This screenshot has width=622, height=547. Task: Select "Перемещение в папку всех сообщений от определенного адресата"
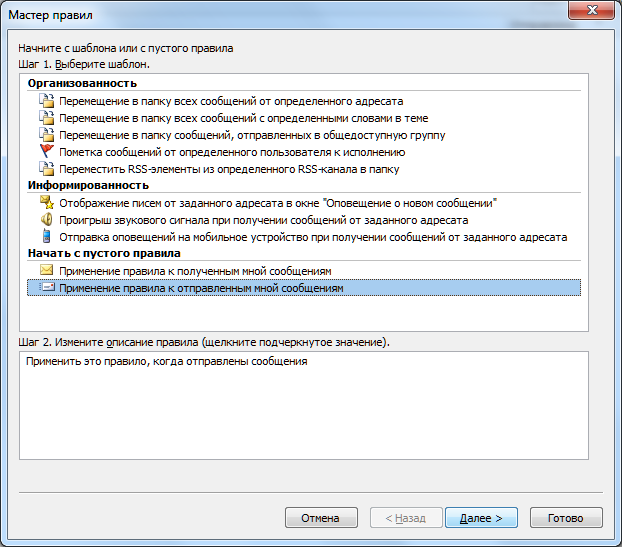click(x=231, y=101)
